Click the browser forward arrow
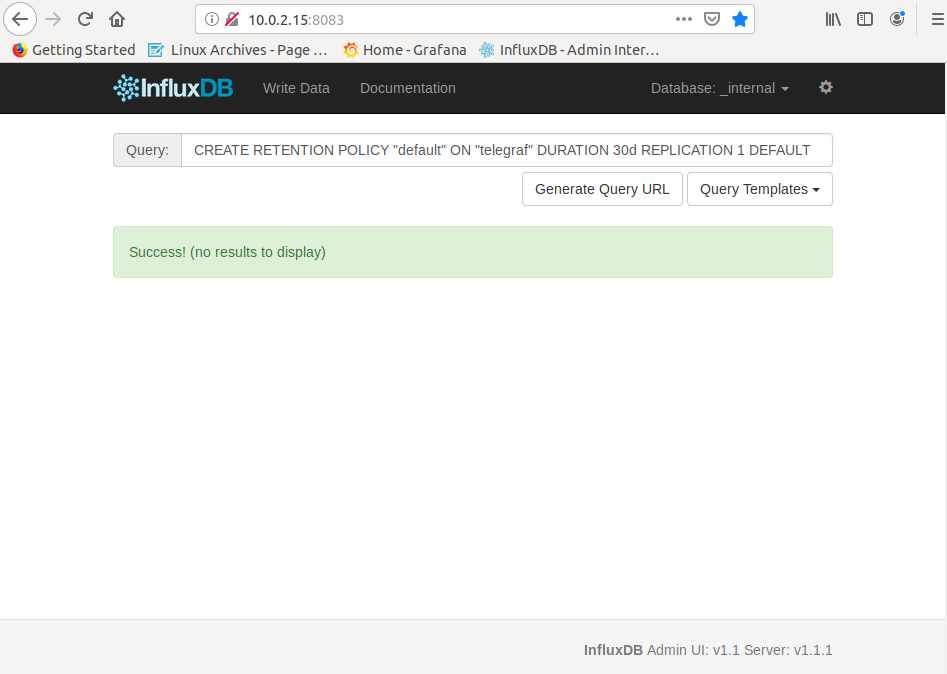 point(53,19)
